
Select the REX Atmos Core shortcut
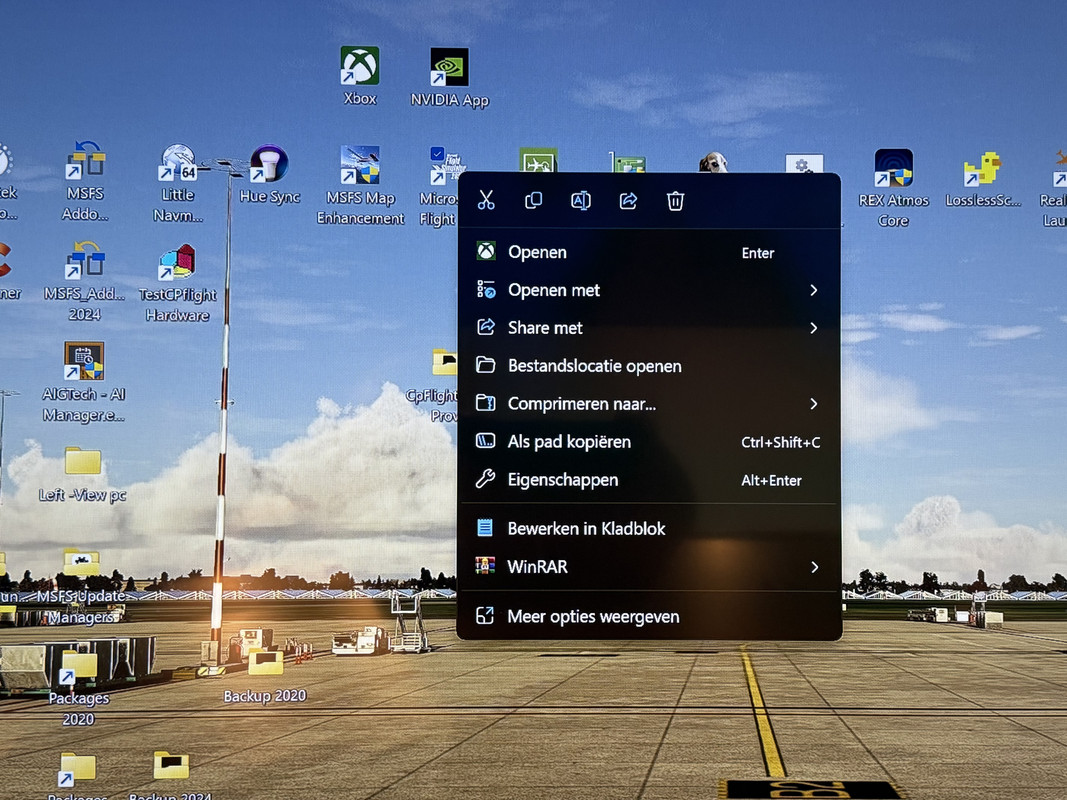pos(893,188)
